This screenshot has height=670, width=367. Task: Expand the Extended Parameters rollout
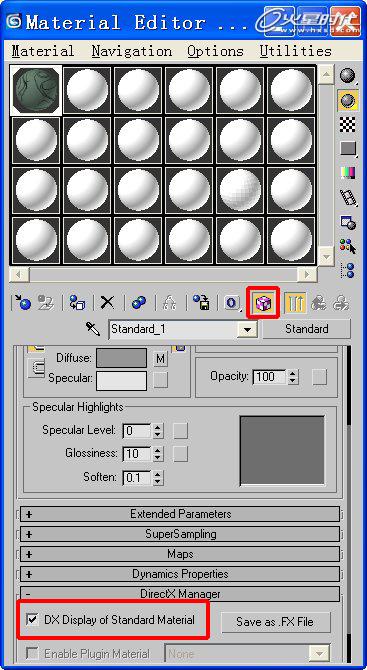click(x=180, y=514)
